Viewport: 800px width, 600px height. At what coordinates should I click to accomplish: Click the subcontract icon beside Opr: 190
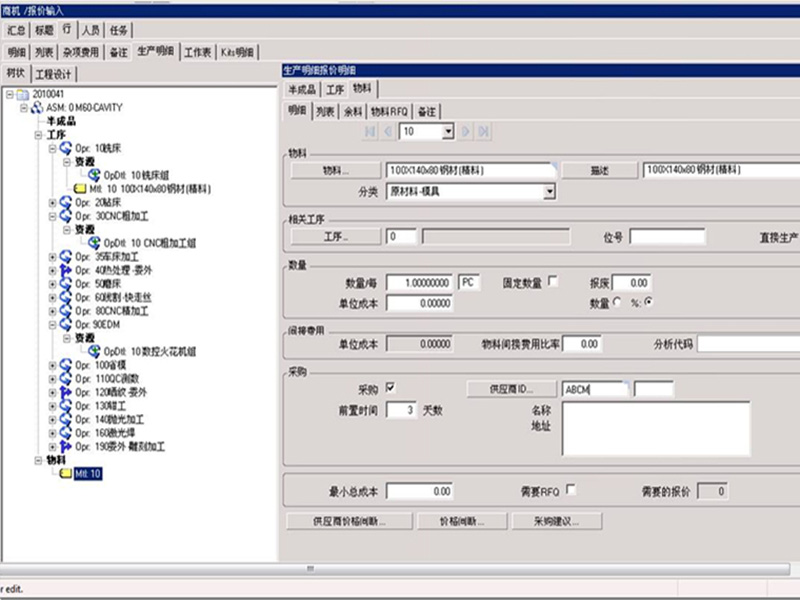point(66,446)
